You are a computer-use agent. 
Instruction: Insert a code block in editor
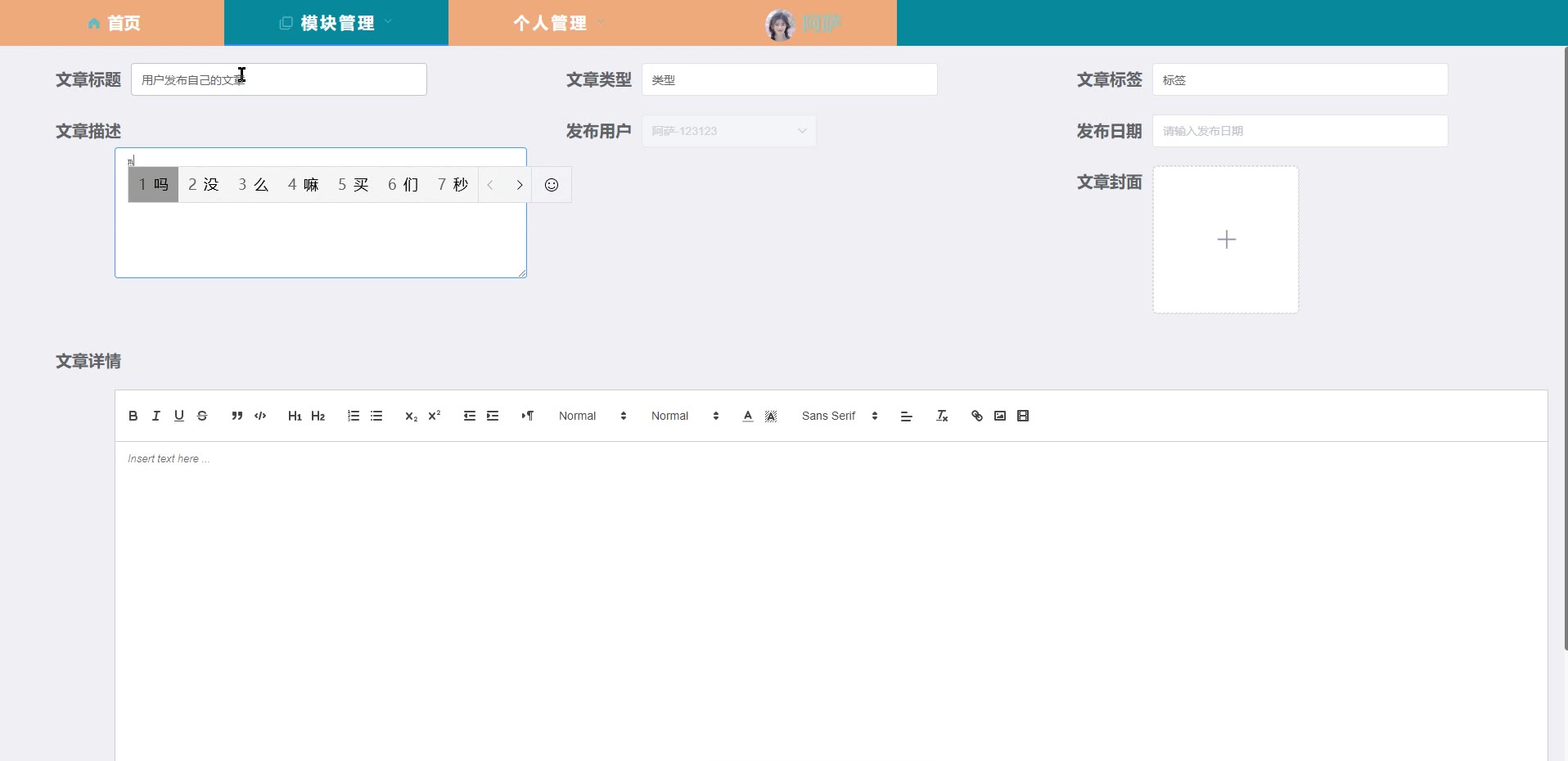coord(260,416)
